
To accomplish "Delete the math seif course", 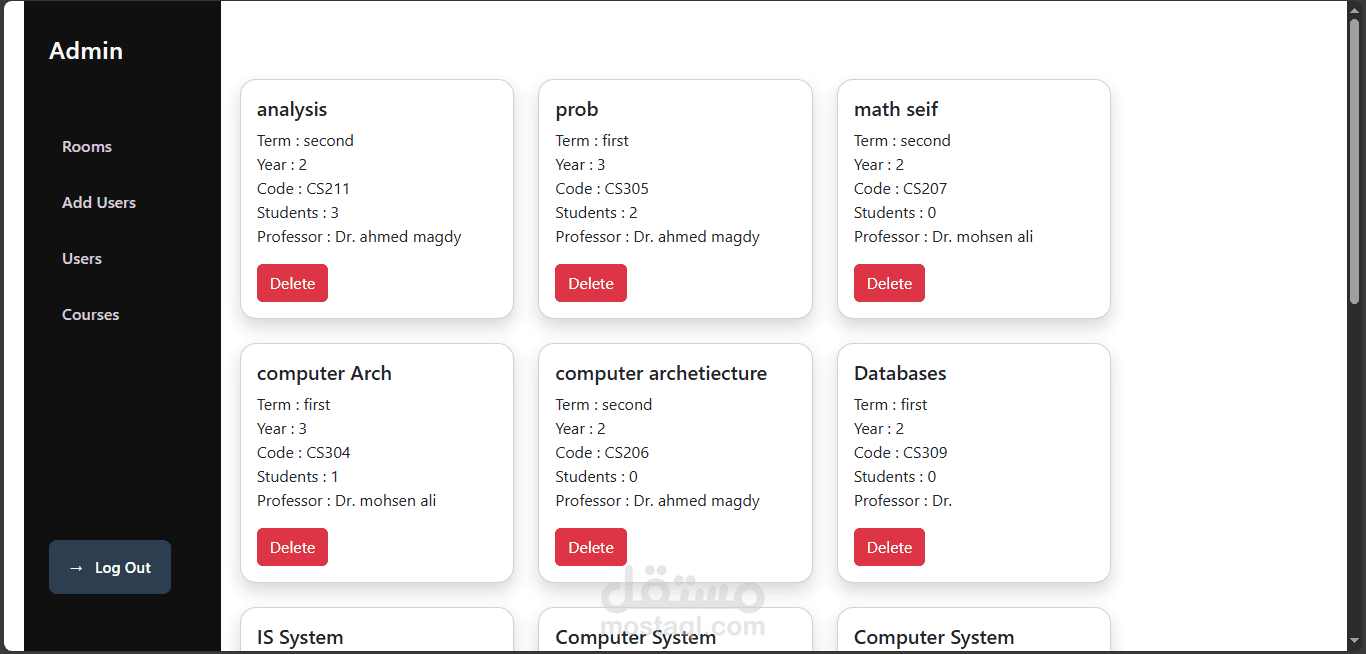I will point(889,283).
